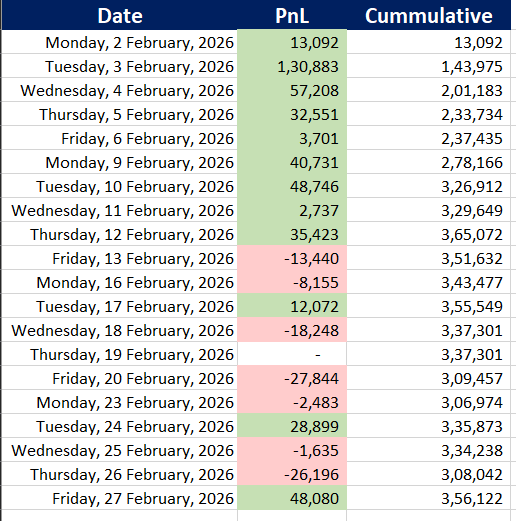The height and width of the screenshot is (521, 516).
Task: Select cell Thursday, 5 February, 2026
Action: click(120, 114)
